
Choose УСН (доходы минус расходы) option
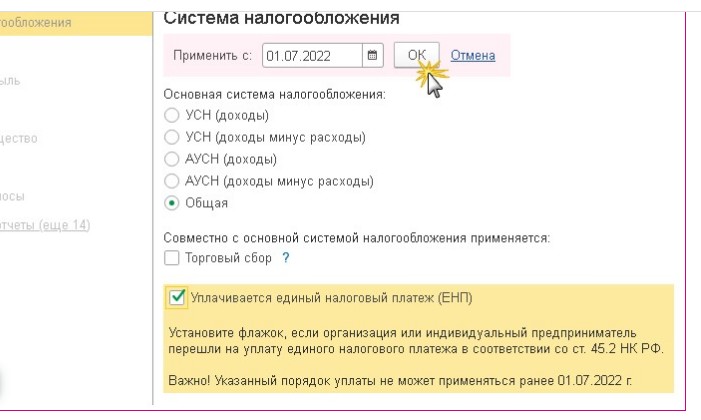click(x=169, y=137)
